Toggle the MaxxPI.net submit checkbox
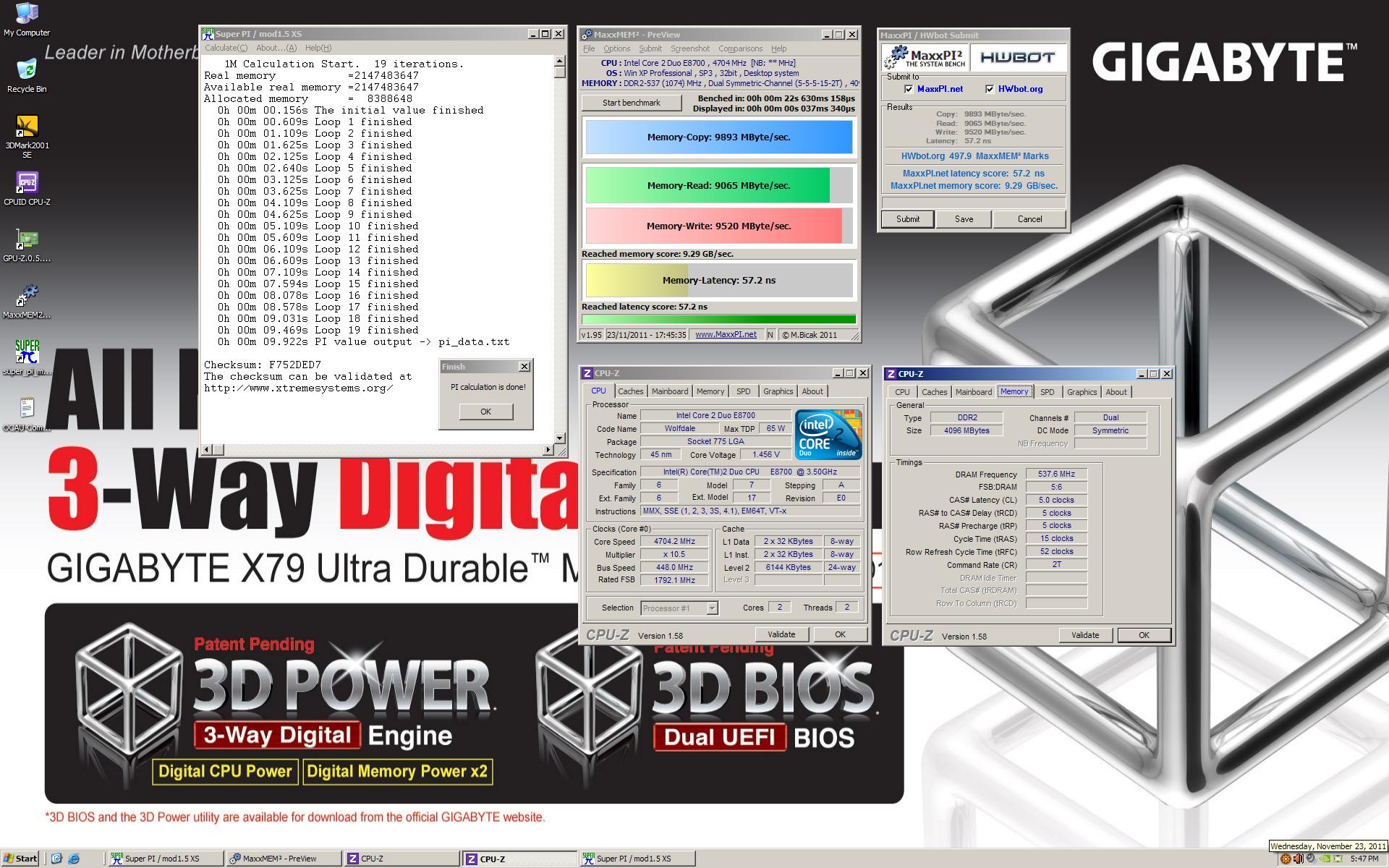 [x=909, y=89]
